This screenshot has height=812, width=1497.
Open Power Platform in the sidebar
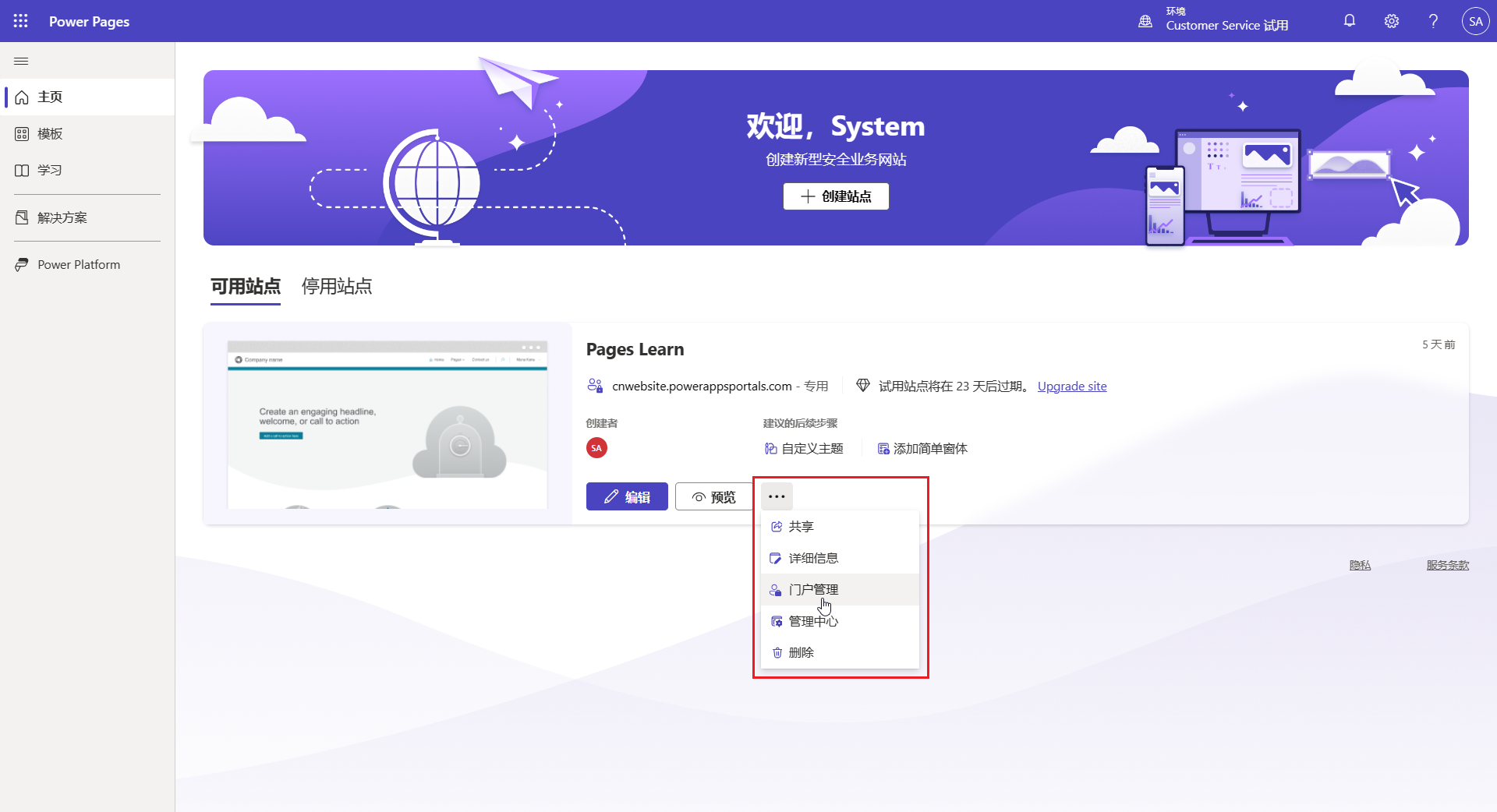click(87, 264)
